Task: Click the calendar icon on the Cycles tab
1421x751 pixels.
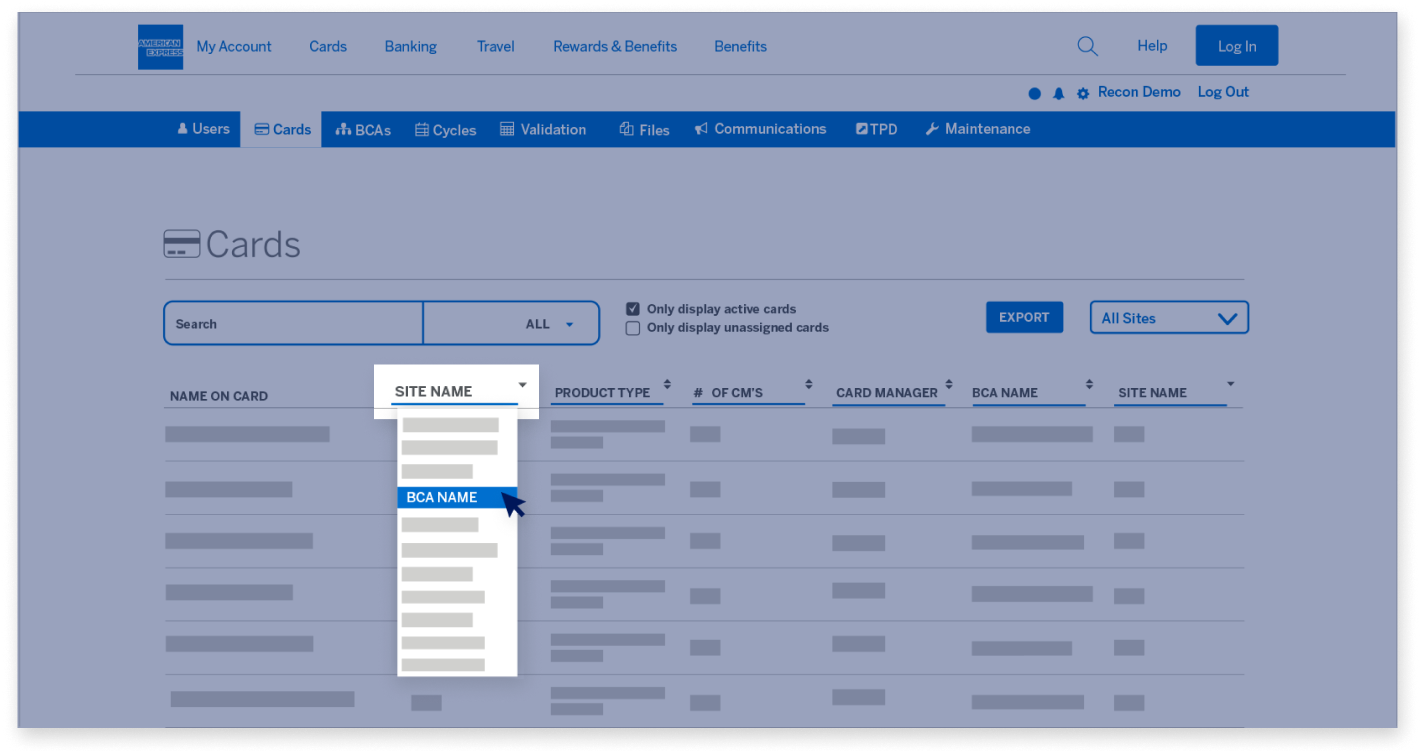Action: [x=424, y=128]
